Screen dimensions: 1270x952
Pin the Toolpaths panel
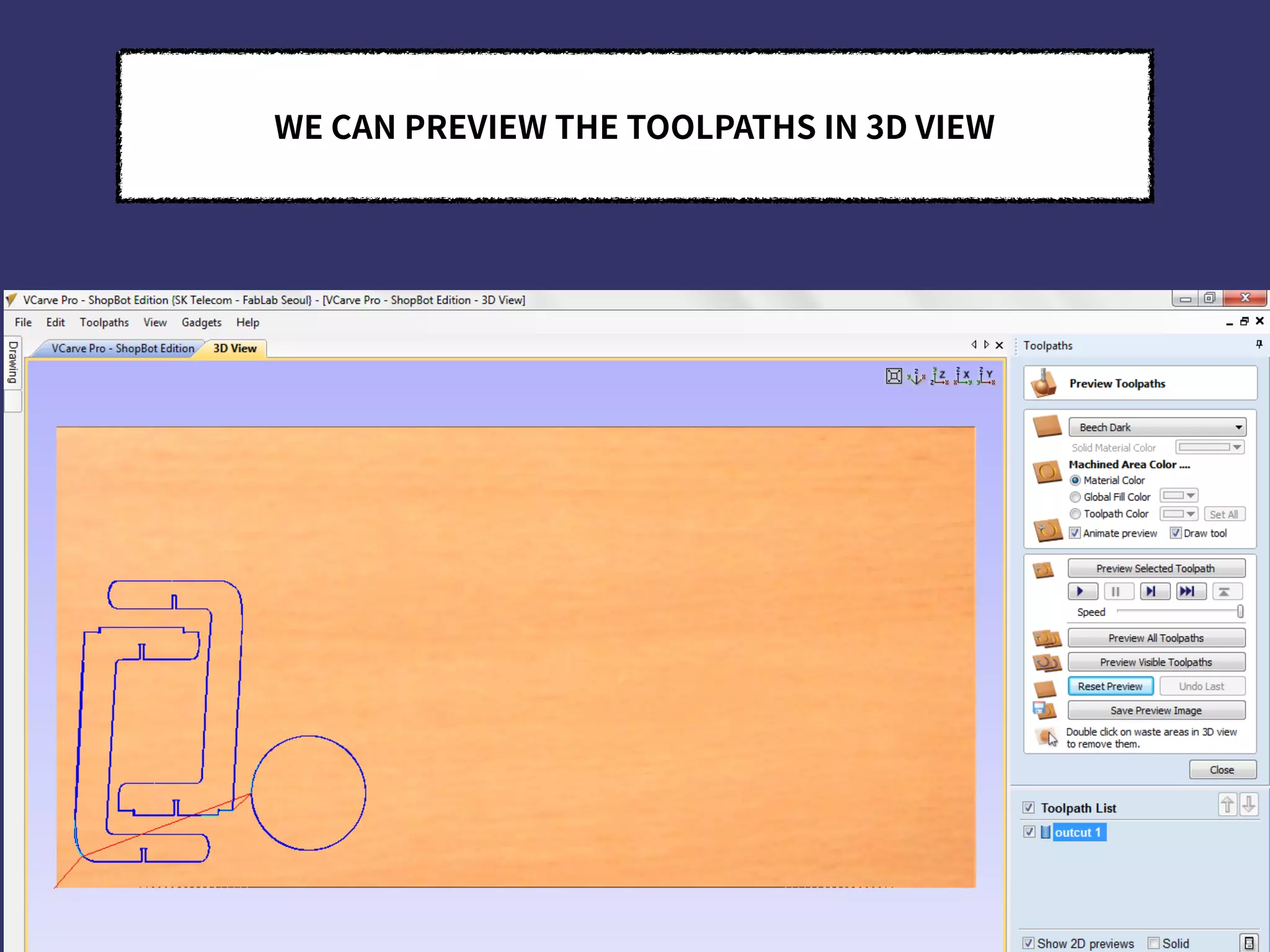pos(1259,344)
